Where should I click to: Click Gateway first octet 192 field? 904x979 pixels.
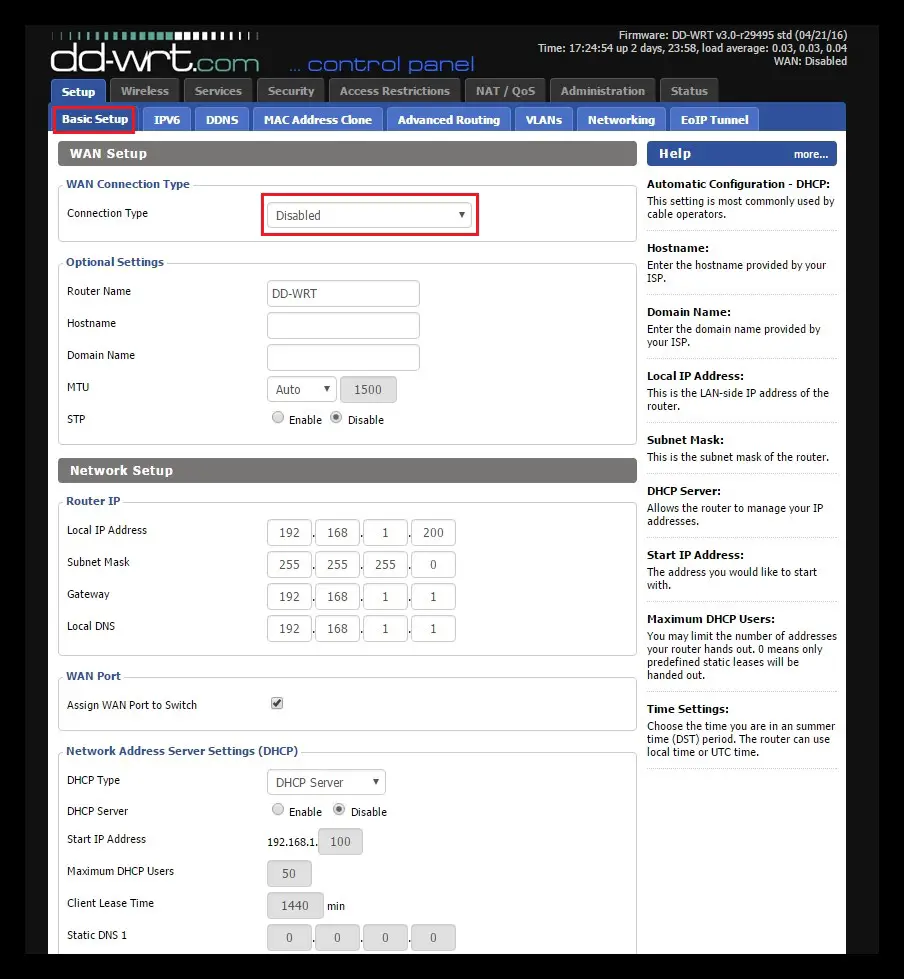289,596
